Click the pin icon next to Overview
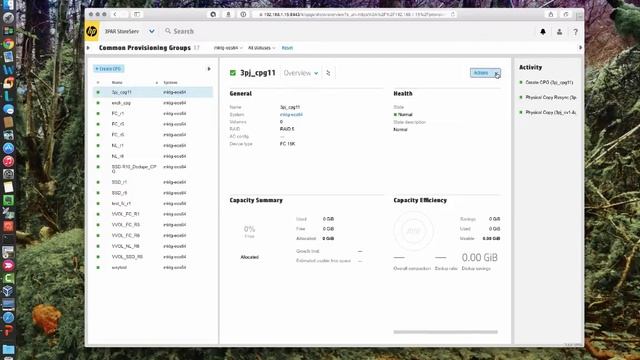Viewport: 640px width, 360px height. [x=328, y=73]
